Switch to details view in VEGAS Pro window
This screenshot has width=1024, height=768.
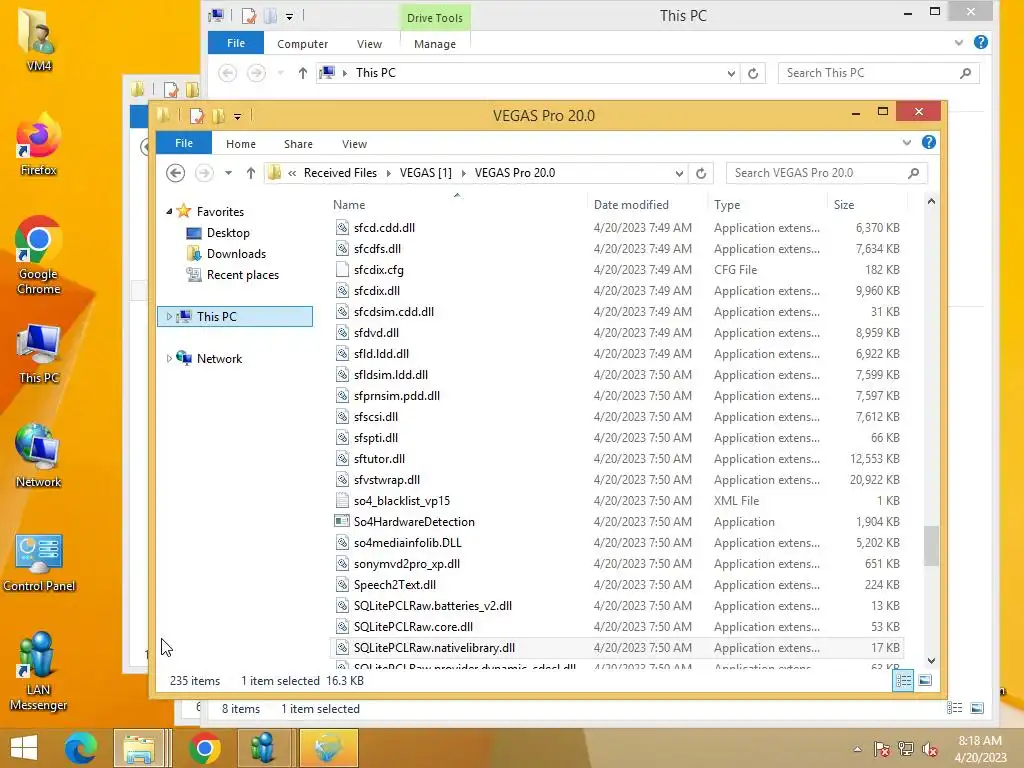(x=903, y=681)
